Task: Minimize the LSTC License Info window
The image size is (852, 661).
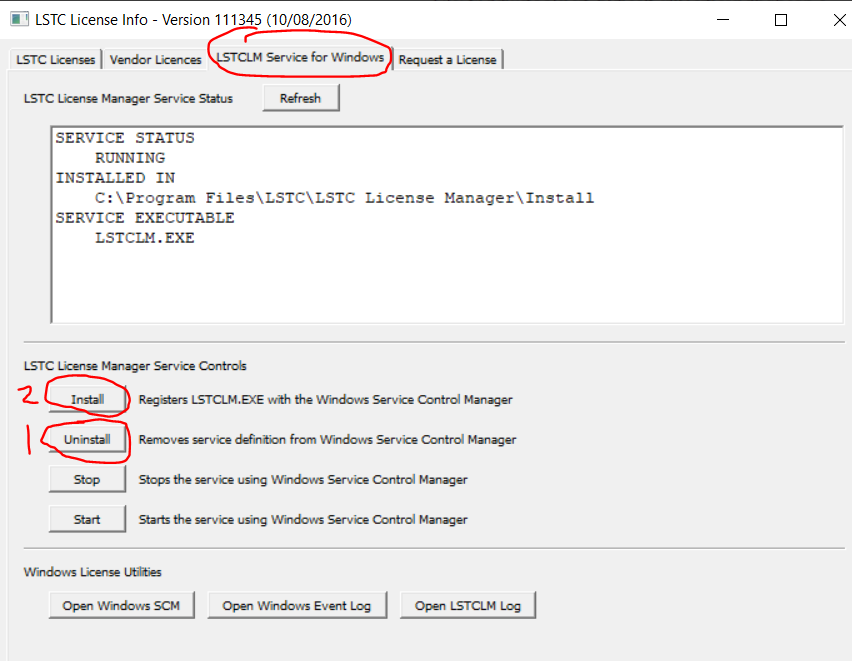Action: (x=723, y=20)
